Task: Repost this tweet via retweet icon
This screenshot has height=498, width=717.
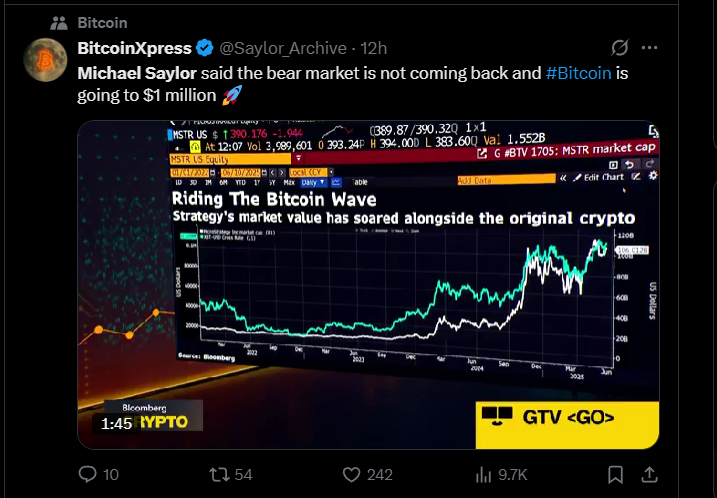Action: (x=219, y=475)
